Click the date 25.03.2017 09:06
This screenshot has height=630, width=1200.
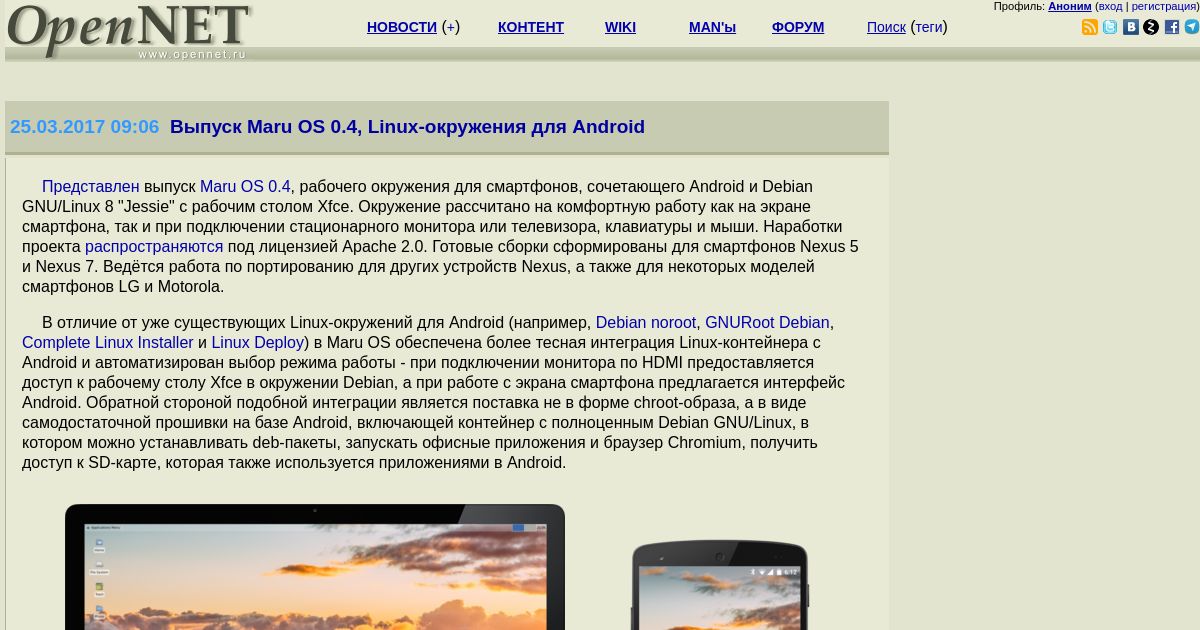[x=85, y=127]
